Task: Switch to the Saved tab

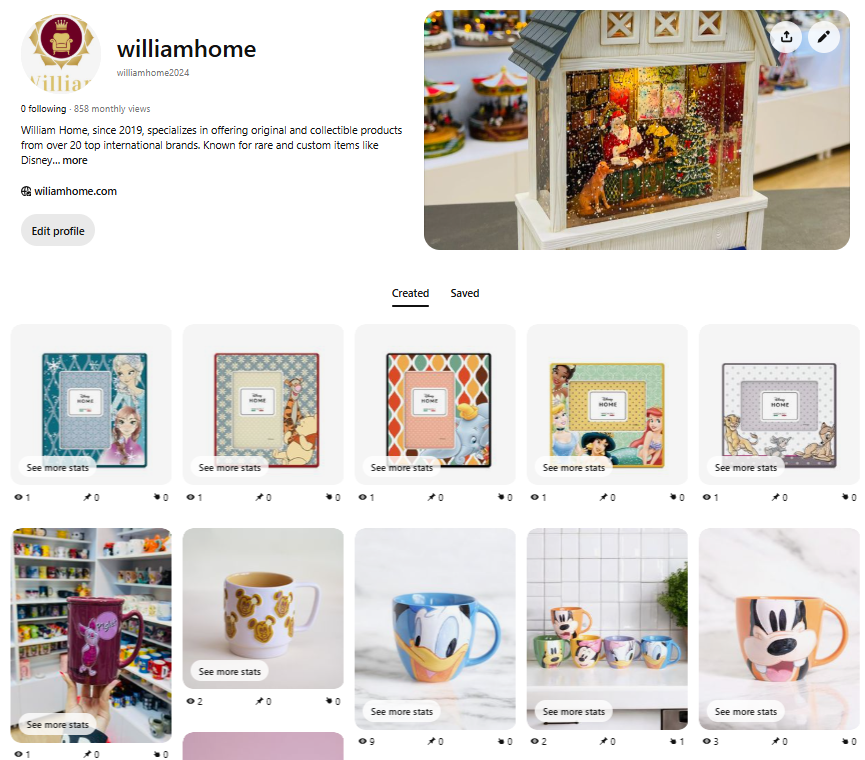Action: 464,293
